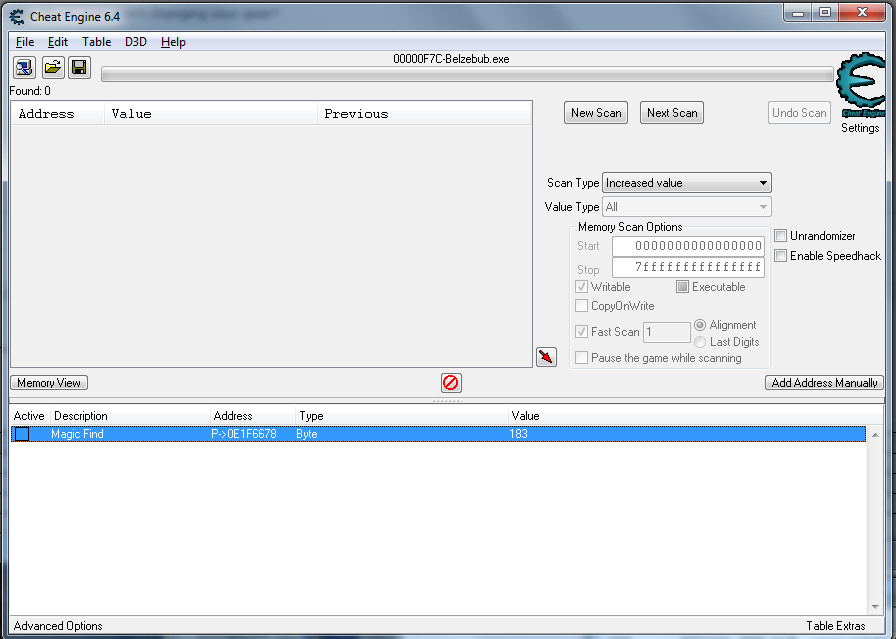Viewport: 896px width, 639px height.
Task: Select the Last Digits radio button
Action: (700, 342)
